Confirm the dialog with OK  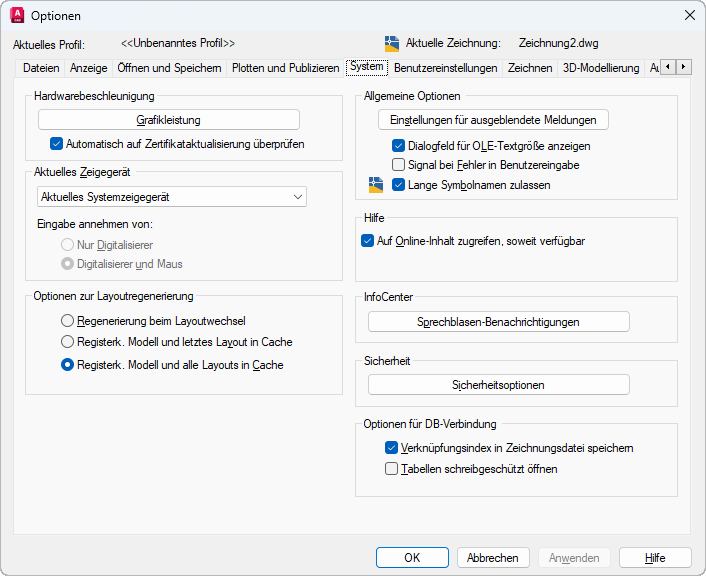[412, 558]
